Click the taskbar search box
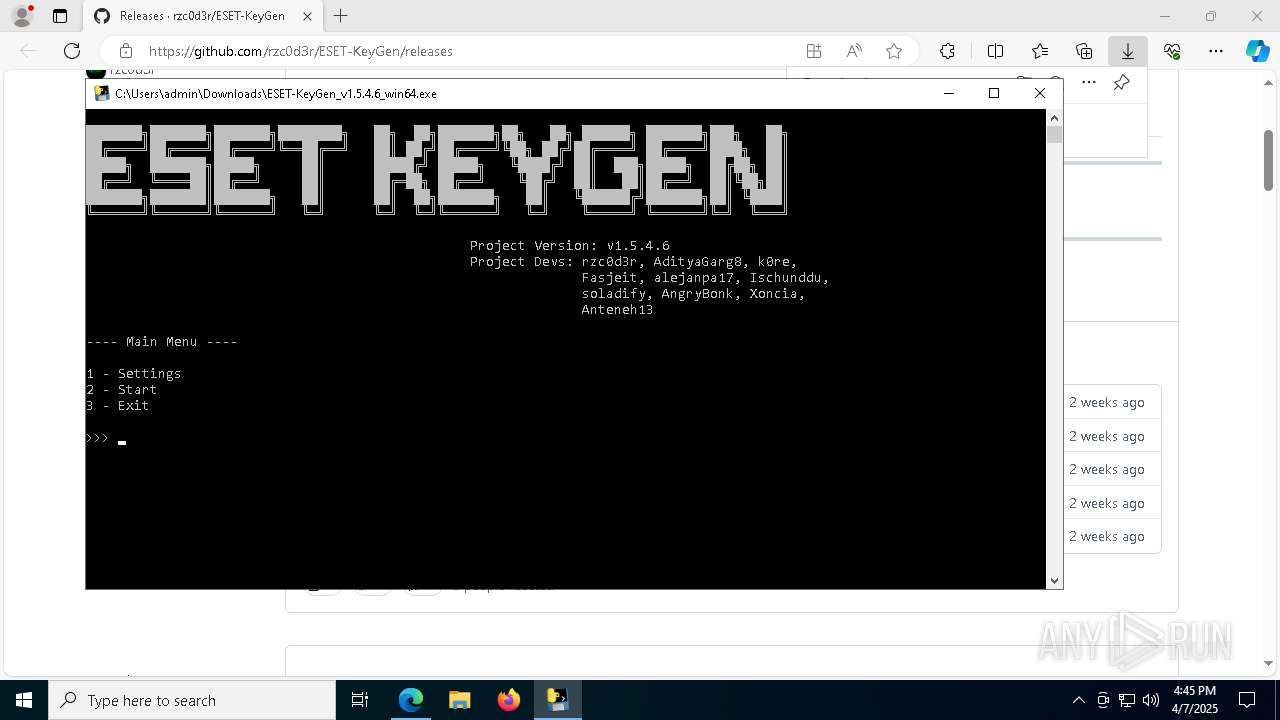This screenshot has height=720, width=1280. (192, 700)
